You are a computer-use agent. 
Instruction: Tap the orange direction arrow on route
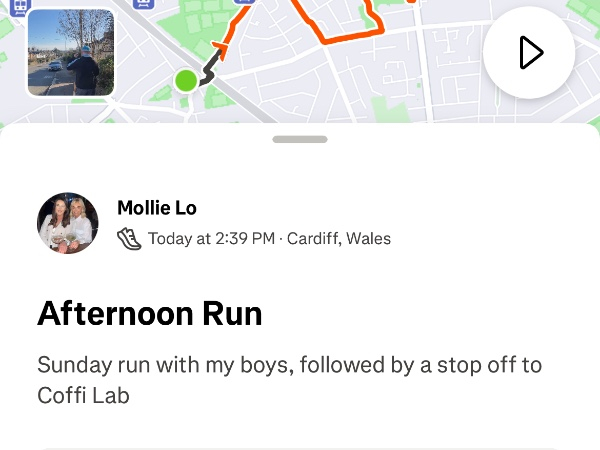(x=222, y=47)
